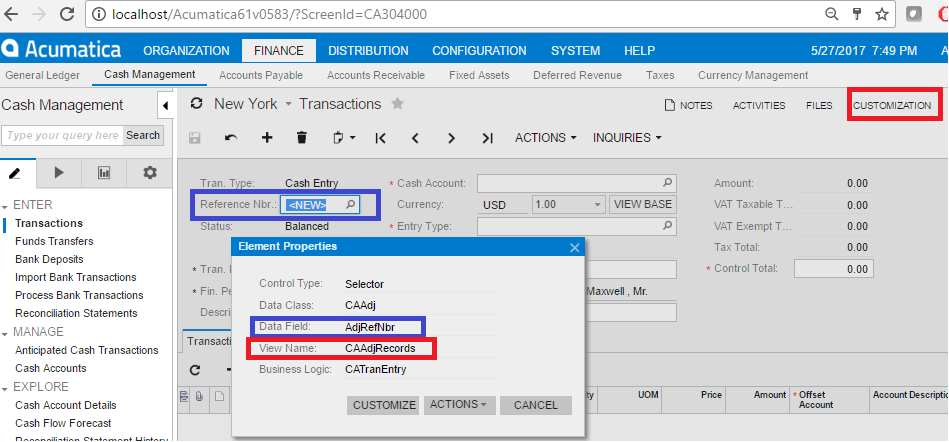Delete the record with trash icon

(x=302, y=138)
